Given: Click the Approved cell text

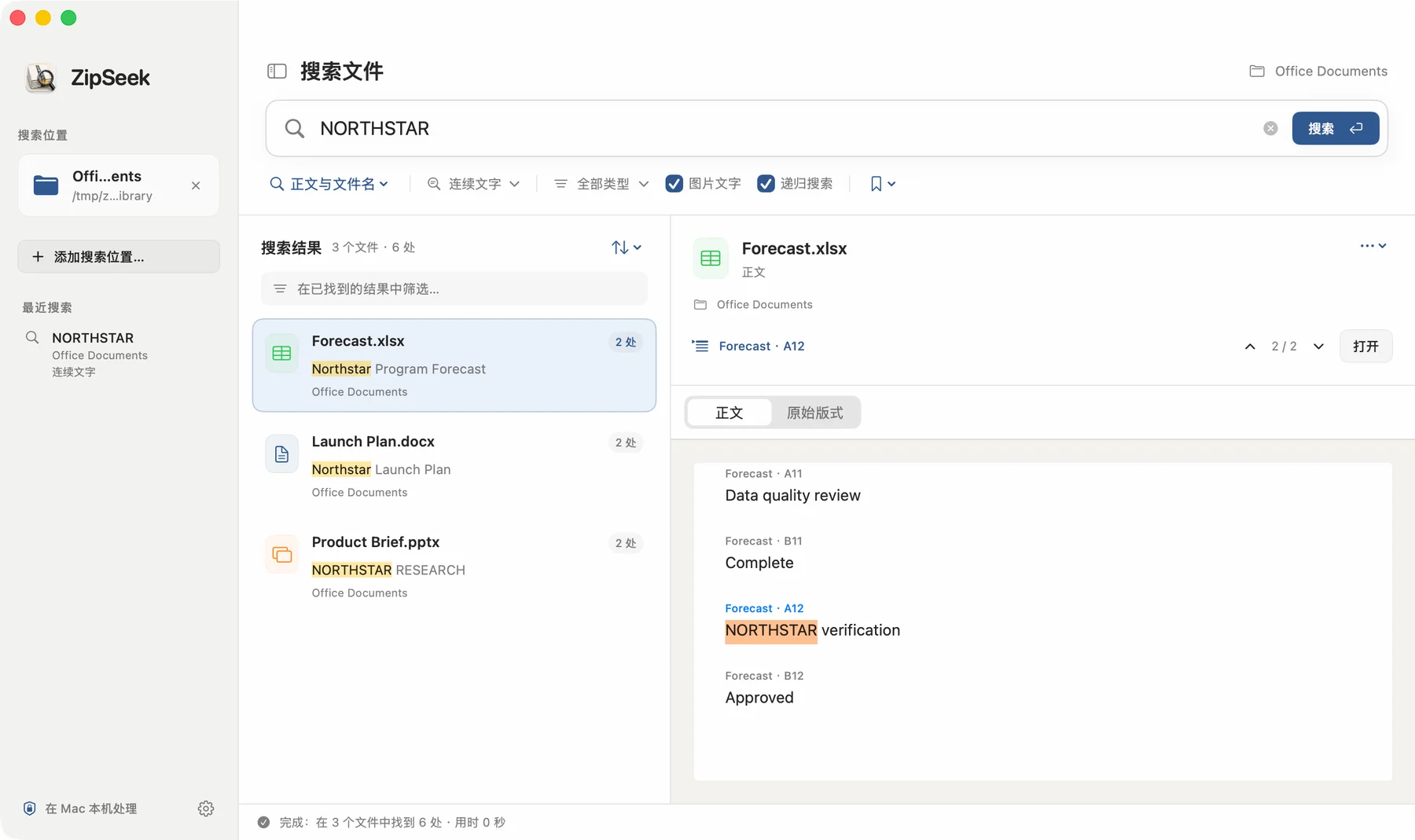Looking at the screenshot, I should point(759,699).
